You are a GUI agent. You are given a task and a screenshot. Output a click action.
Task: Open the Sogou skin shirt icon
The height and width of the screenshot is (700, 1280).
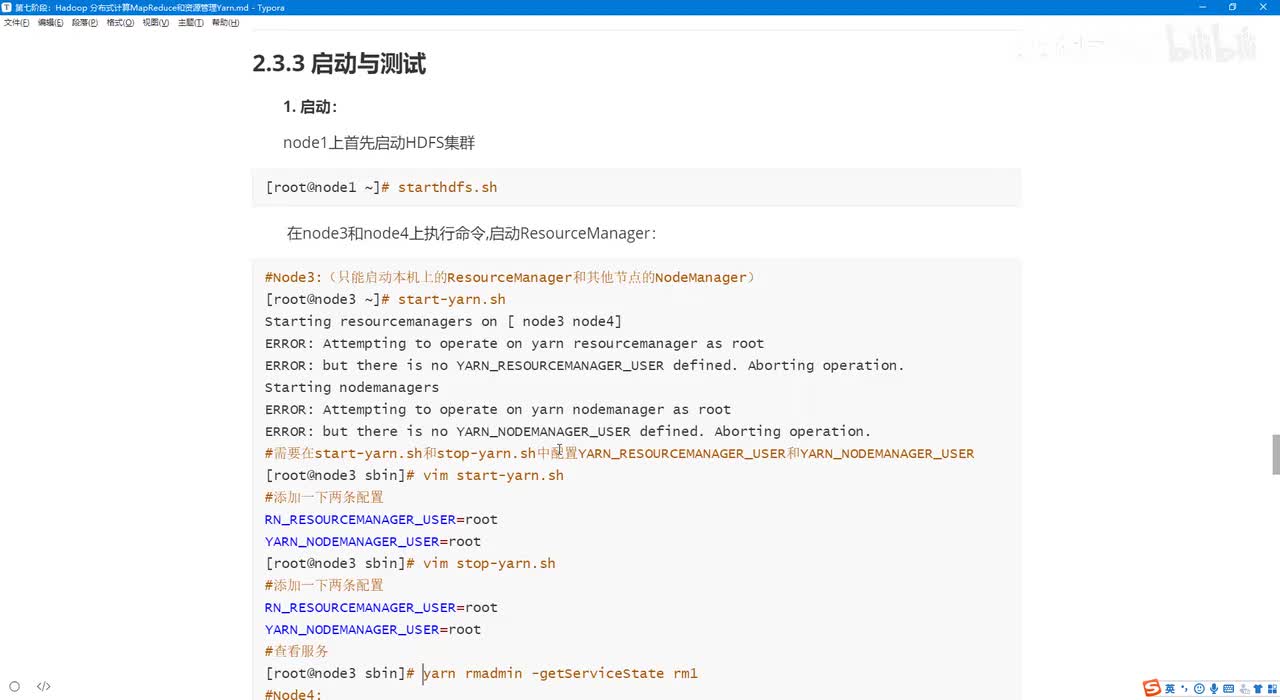coord(1257,688)
